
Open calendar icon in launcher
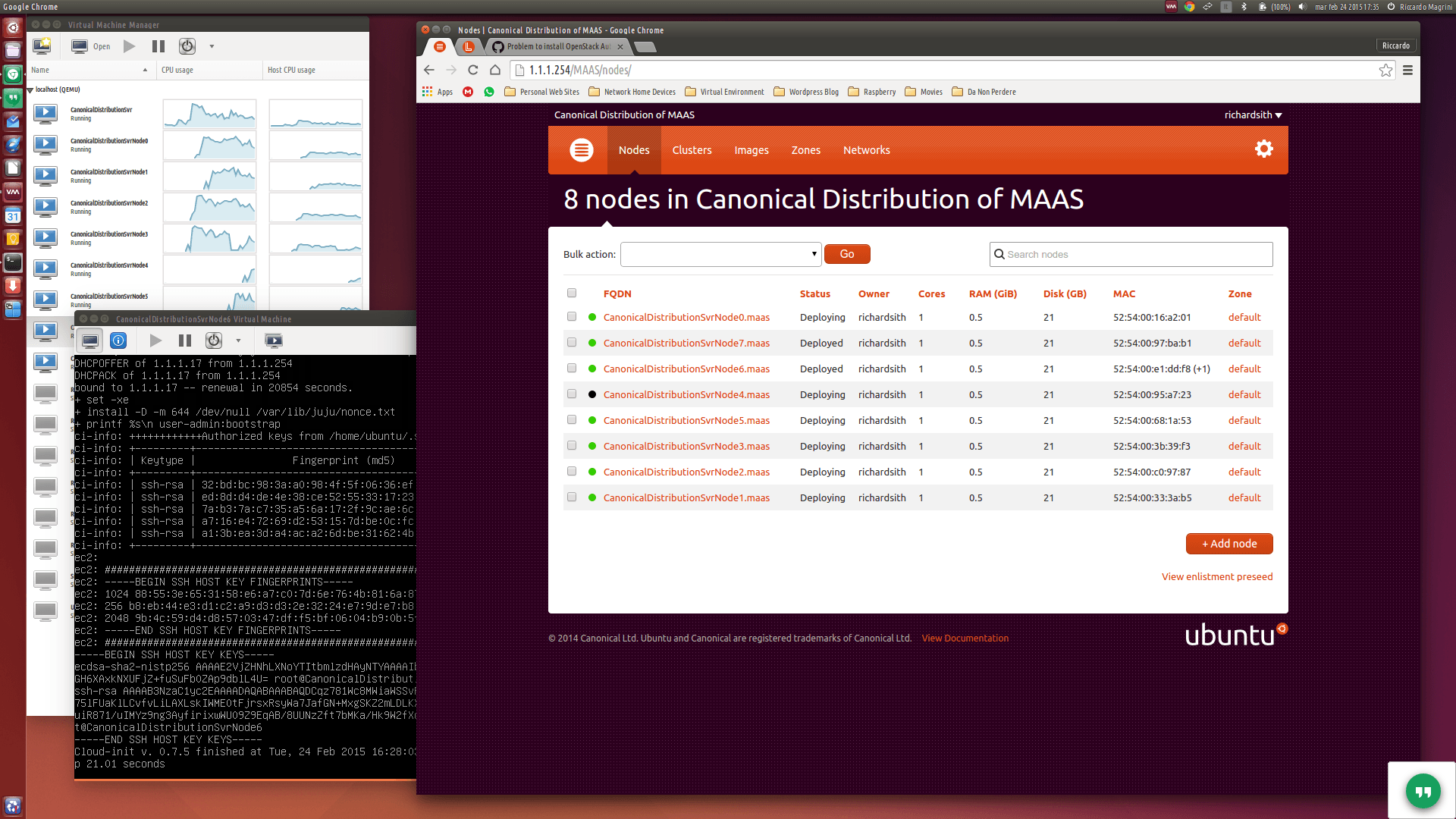(13, 215)
